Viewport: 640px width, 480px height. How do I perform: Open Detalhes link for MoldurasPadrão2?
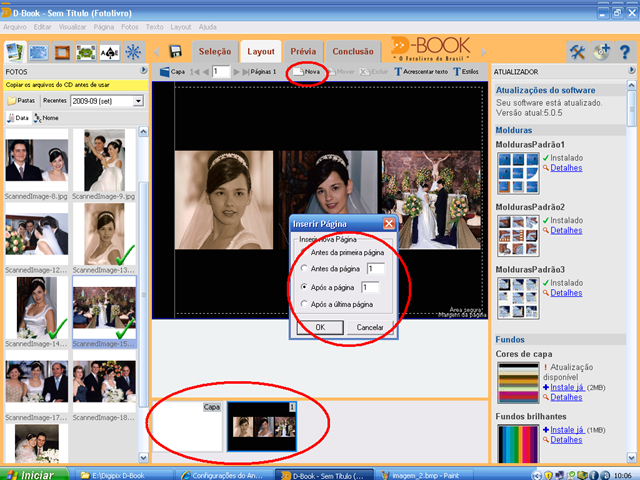566,230
